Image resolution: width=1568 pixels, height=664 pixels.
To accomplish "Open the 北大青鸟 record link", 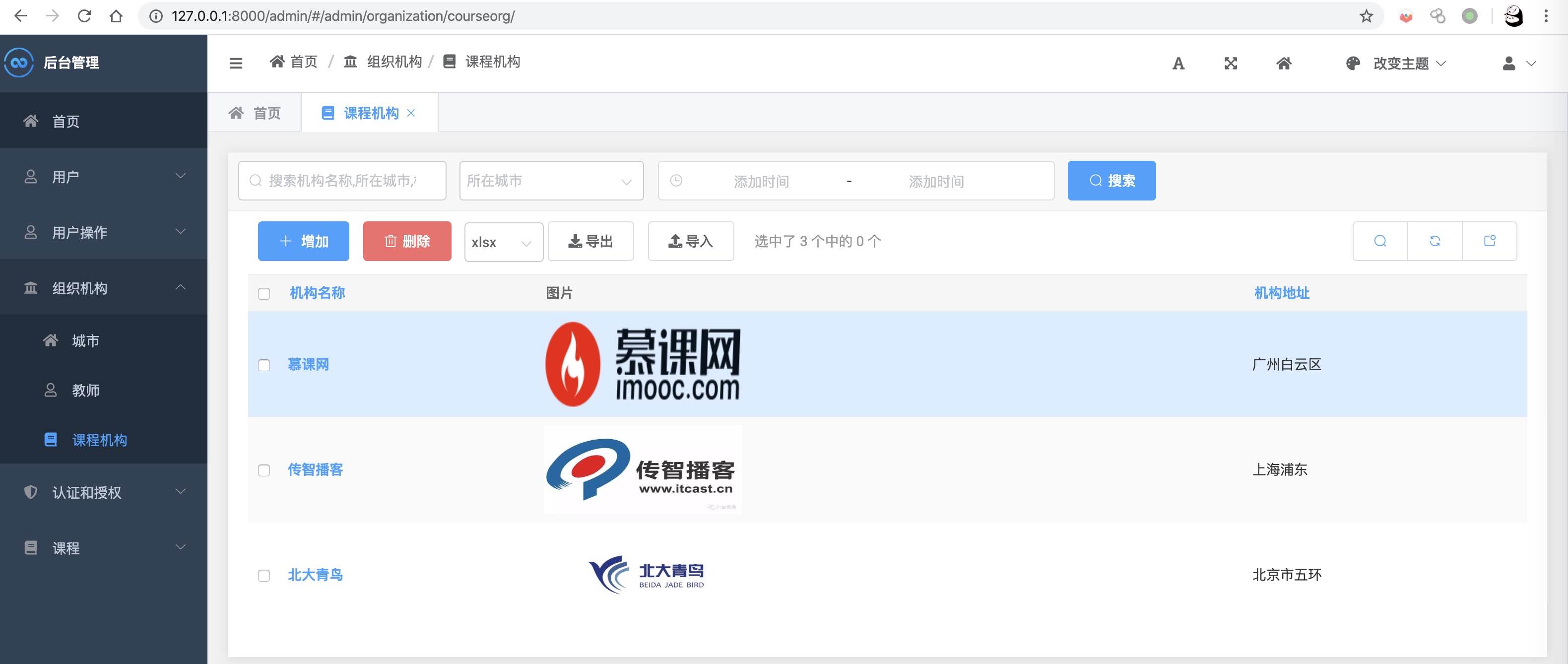I will point(315,575).
